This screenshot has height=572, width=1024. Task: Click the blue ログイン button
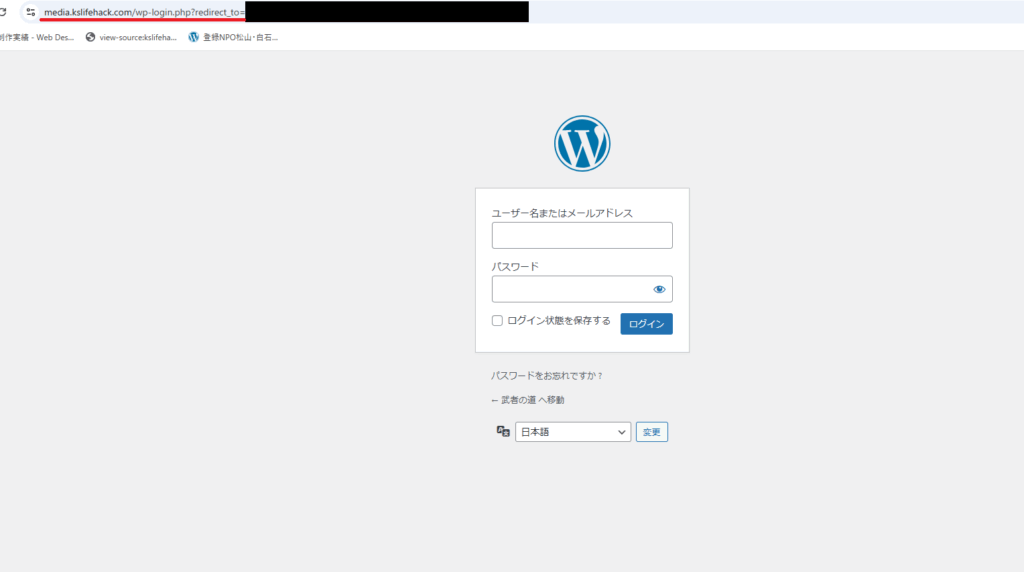[646, 324]
